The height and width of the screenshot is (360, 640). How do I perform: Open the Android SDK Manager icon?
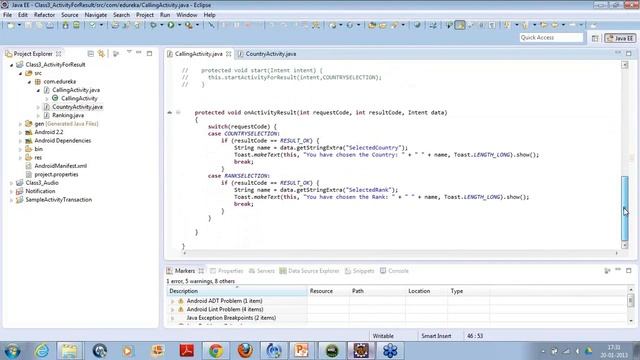coord(65,25)
